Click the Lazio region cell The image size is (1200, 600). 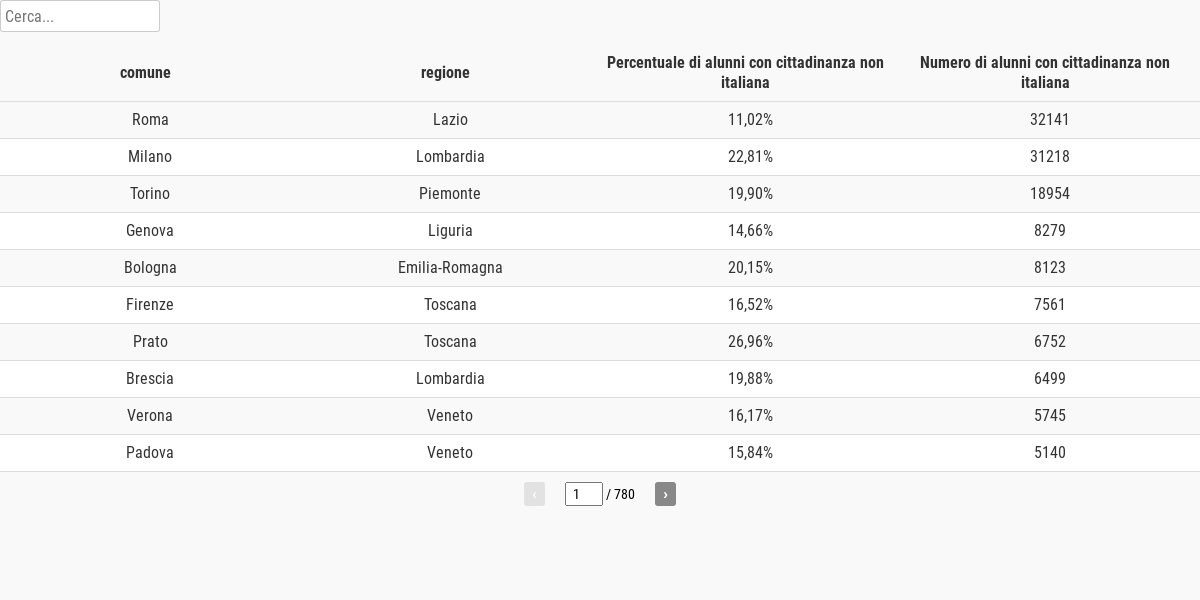(x=450, y=120)
